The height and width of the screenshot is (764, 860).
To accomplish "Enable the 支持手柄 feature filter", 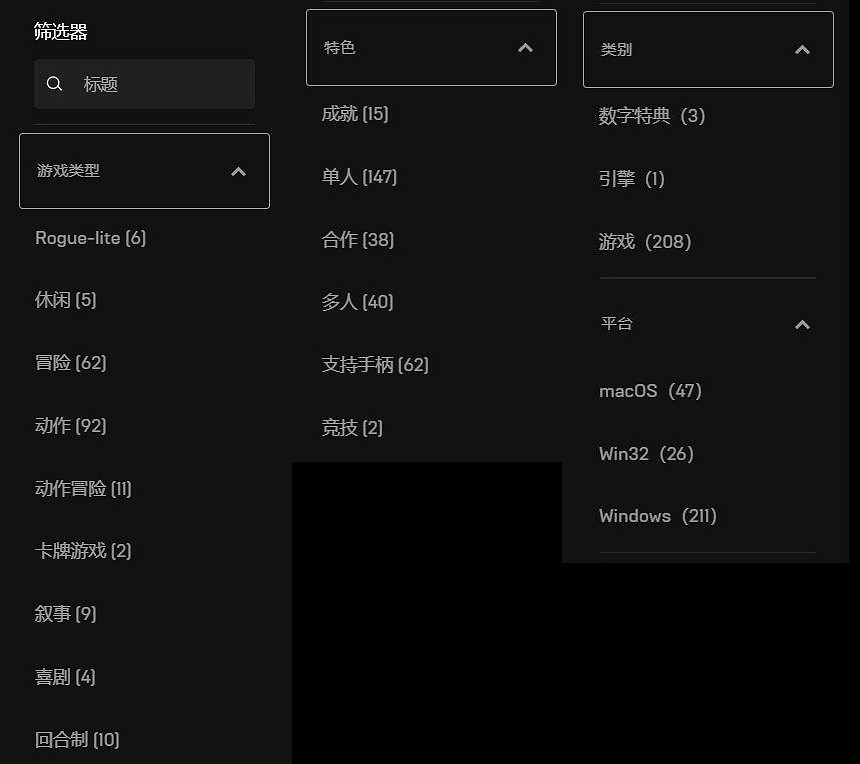I will tap(376, 365).
